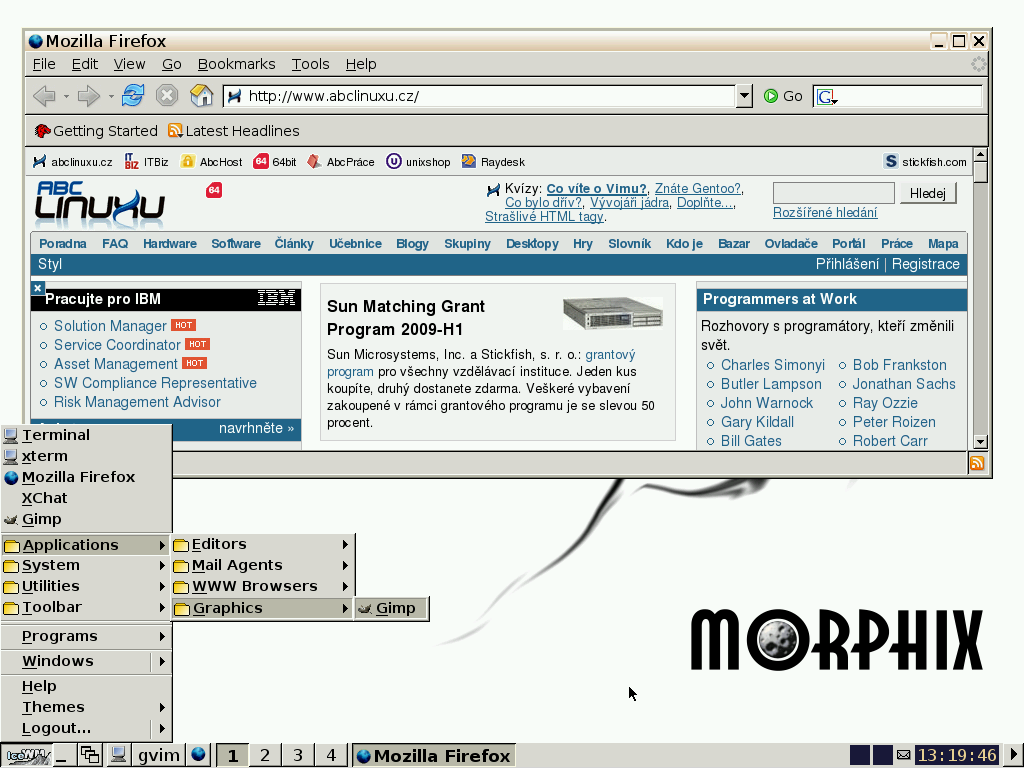Open the Bookmarks menu in Firefox
This screenshot has width=1024, height=768.
[x=236, y=64]
